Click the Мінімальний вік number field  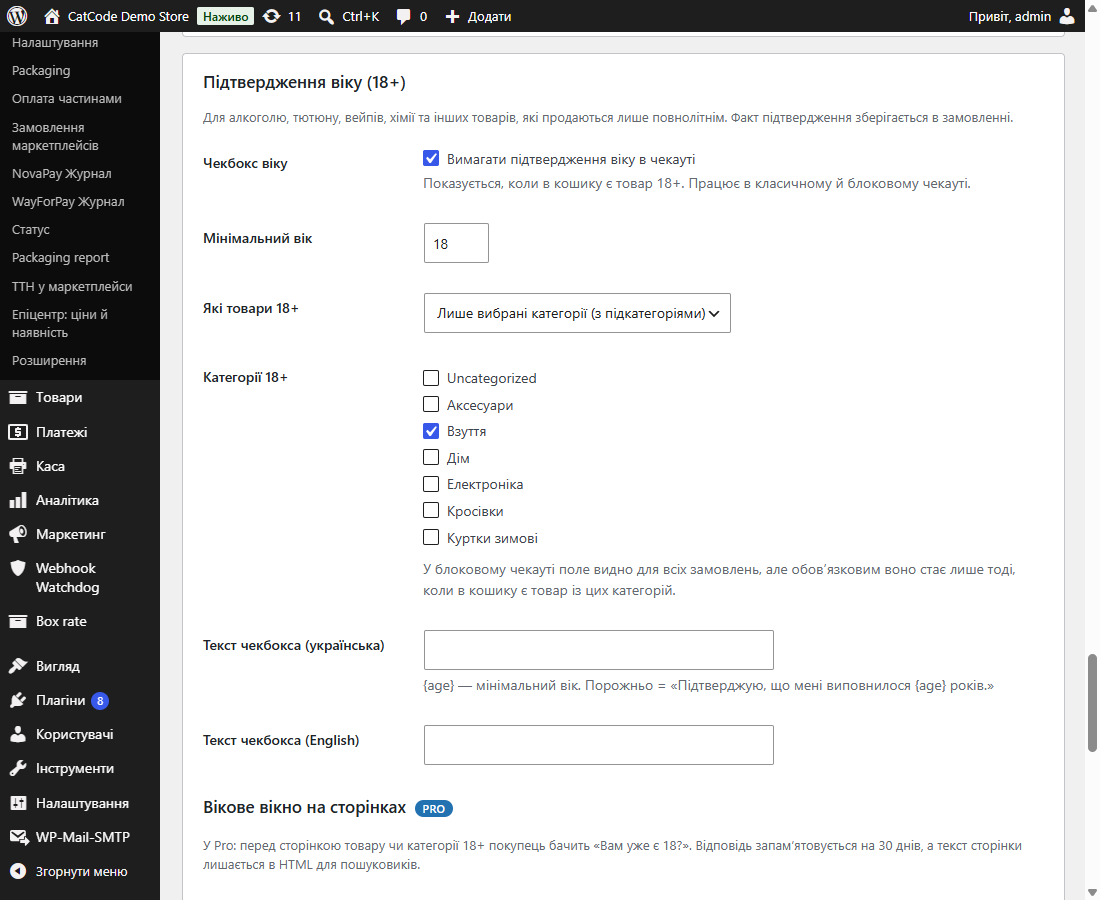pos(456,243)
